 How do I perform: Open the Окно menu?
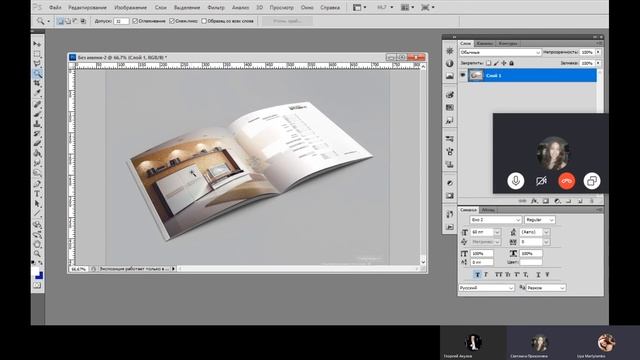click(307, 7)
